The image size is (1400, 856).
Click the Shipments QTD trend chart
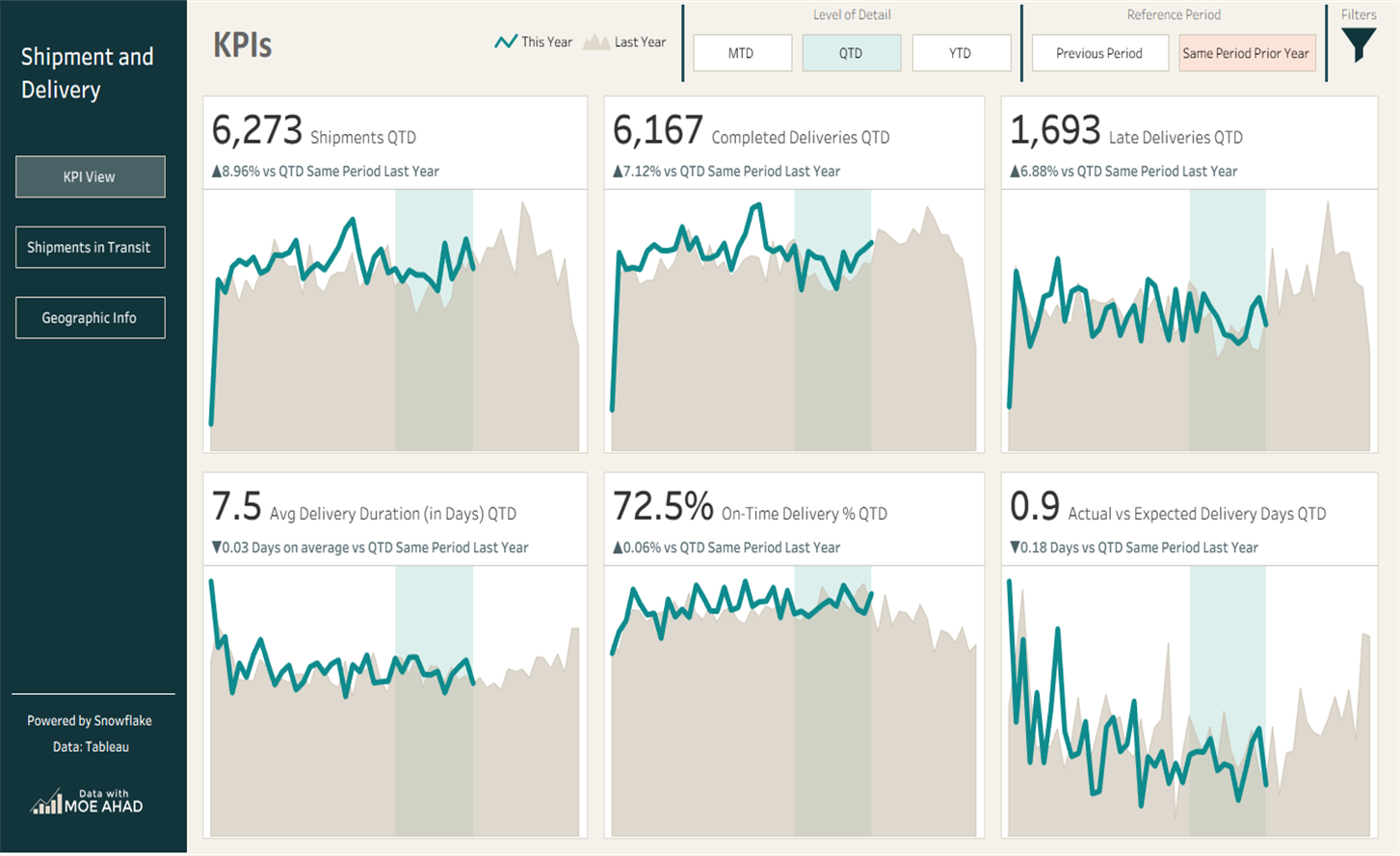click(x=395, y=321)
